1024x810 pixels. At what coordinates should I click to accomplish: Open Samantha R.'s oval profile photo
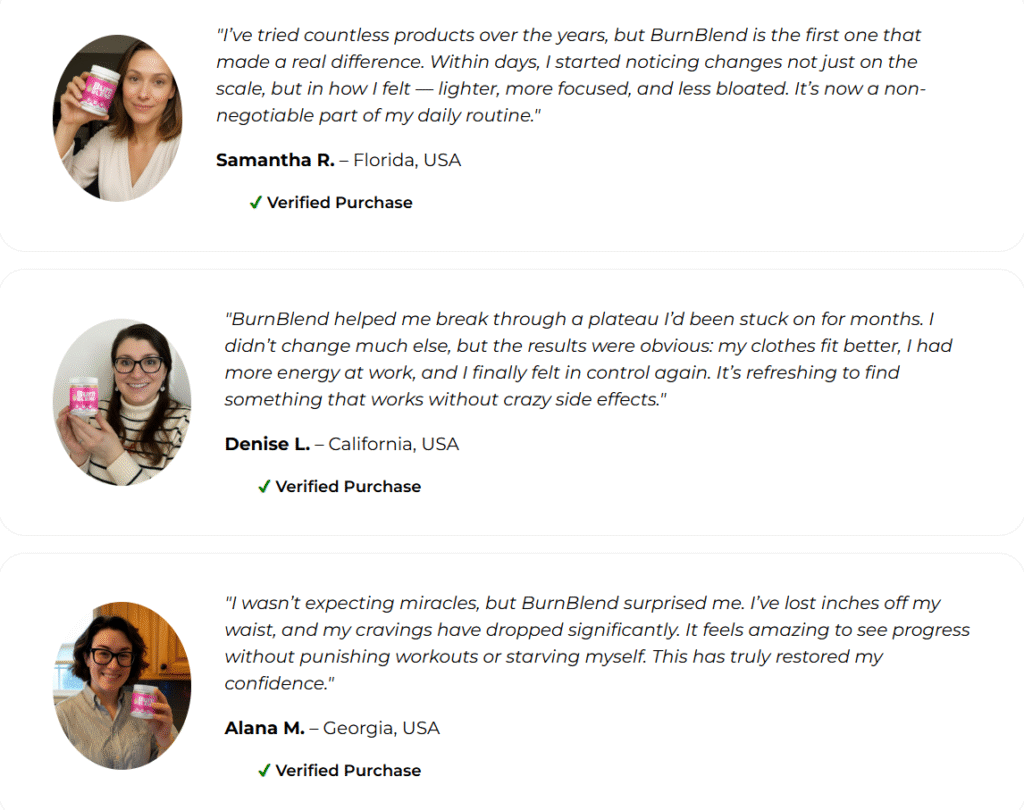click(117, 118)
